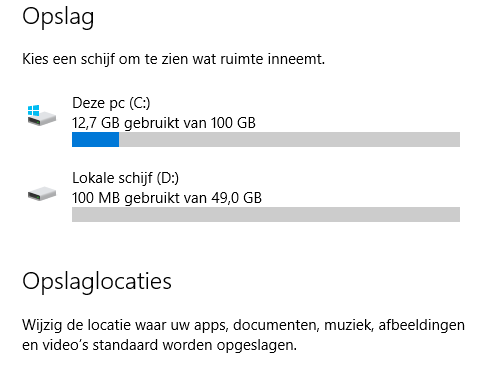The width and height of the screenshot is (481, 370).
Task: Open the Deze pc (C:) drive label
Action: pos(111,103)
